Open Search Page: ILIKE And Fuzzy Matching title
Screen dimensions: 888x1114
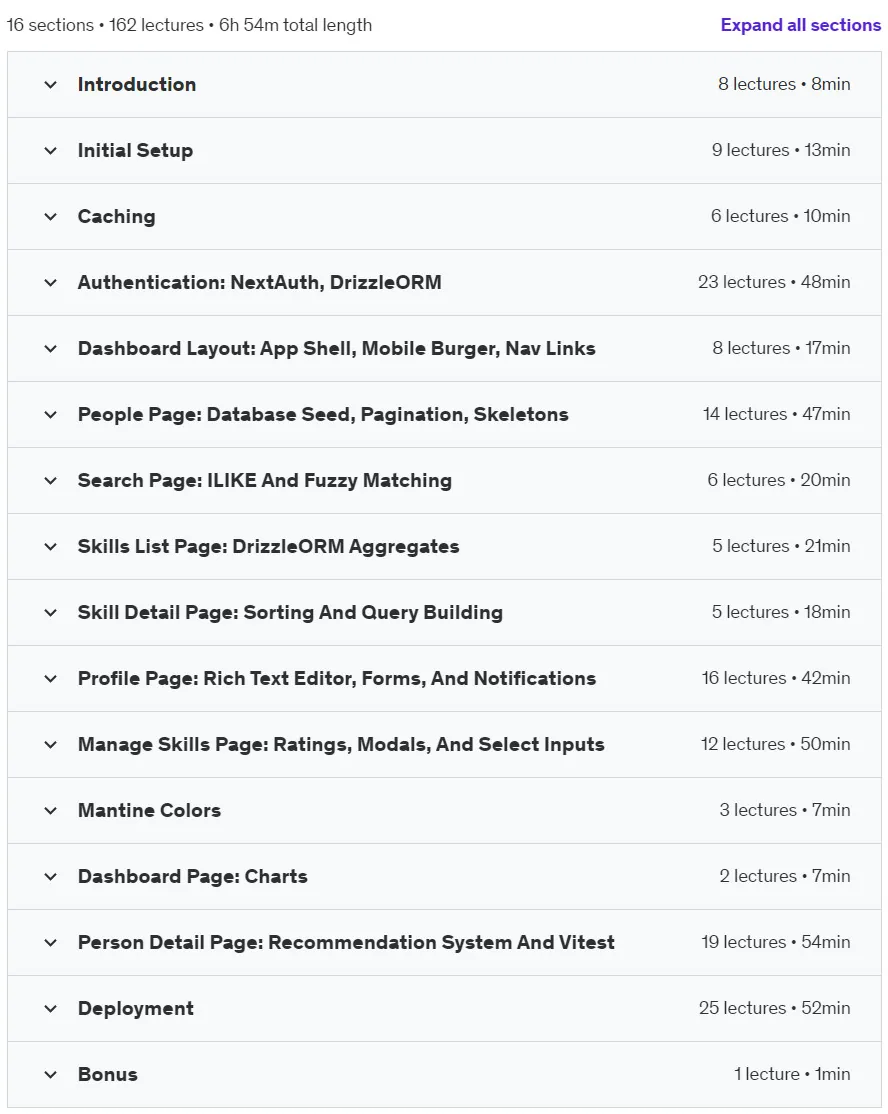coord(264,481)
